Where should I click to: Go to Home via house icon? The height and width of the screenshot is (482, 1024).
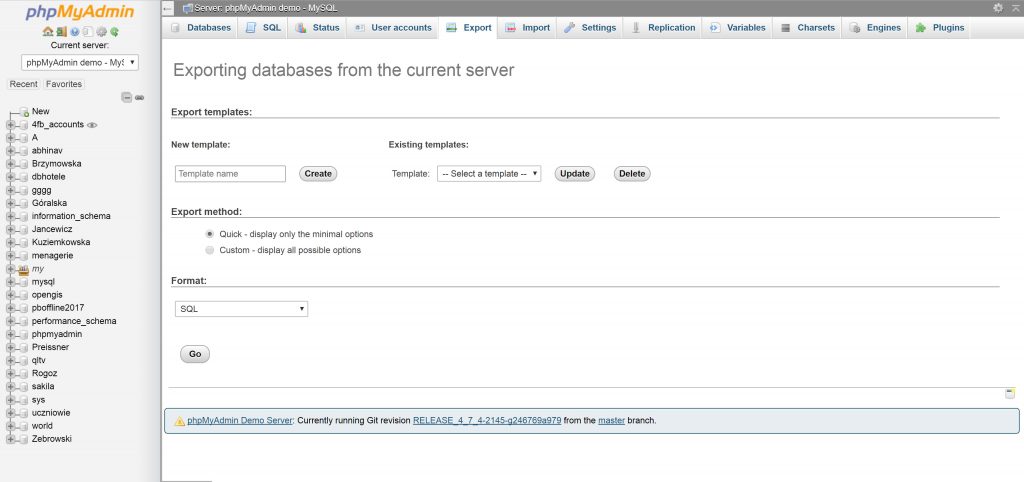point(48,31)
